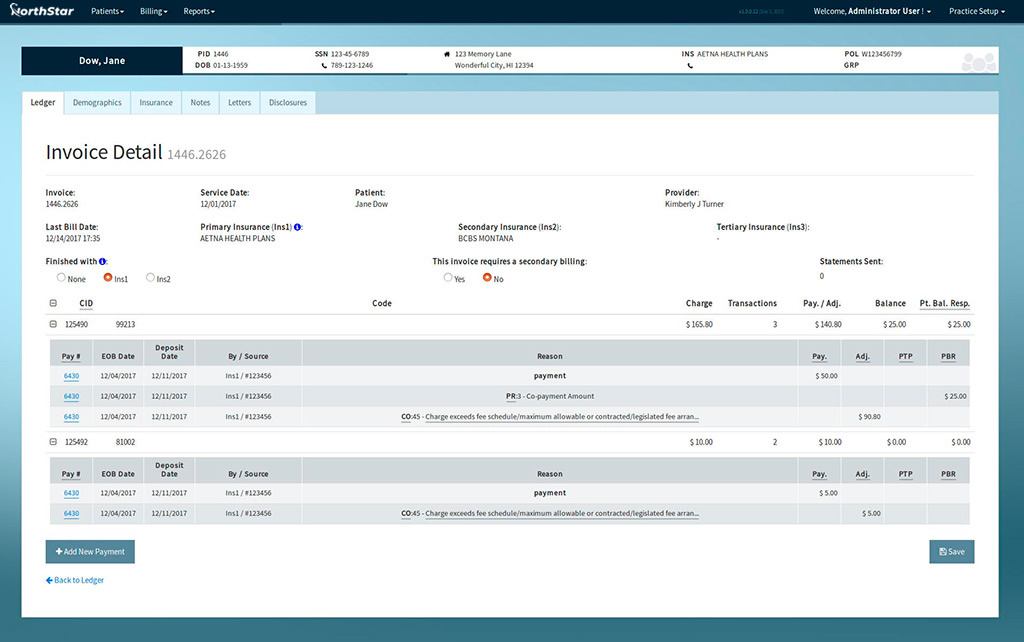The height and width of the screenshot is (642, 1024).
Task: Click the info icon next to Finished with
Action: pos(101,261)
